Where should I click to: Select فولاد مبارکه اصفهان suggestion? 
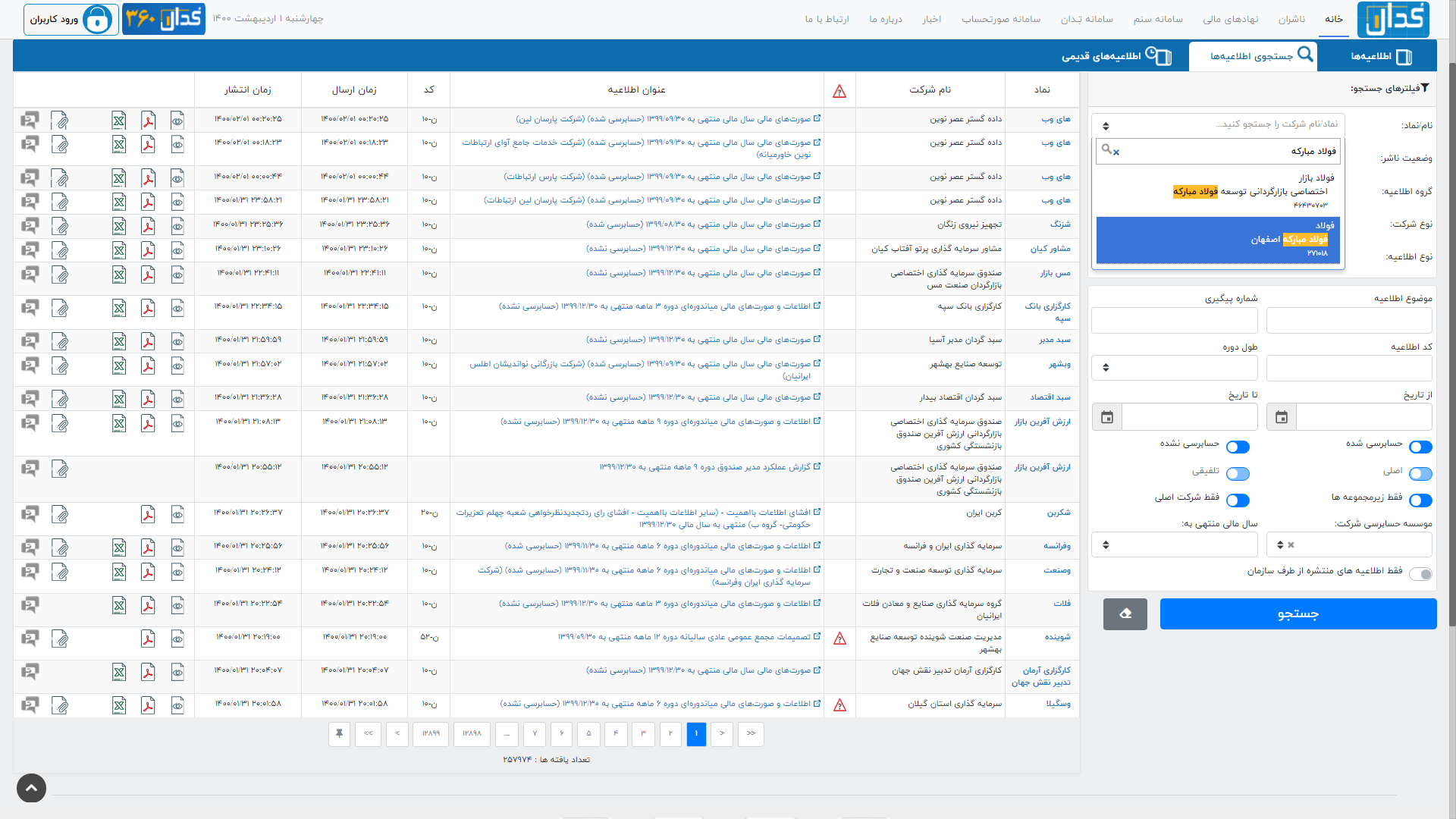(x=1217, y=240)
